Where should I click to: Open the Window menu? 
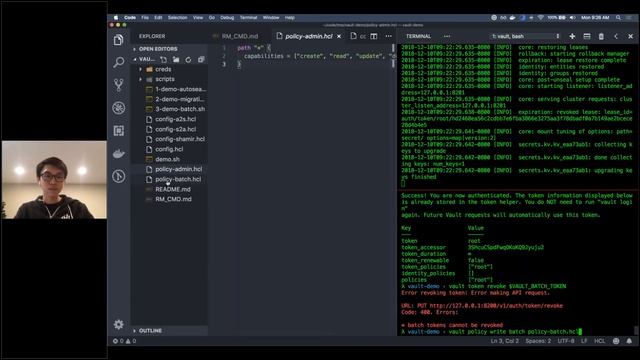(x=271, y=18)
